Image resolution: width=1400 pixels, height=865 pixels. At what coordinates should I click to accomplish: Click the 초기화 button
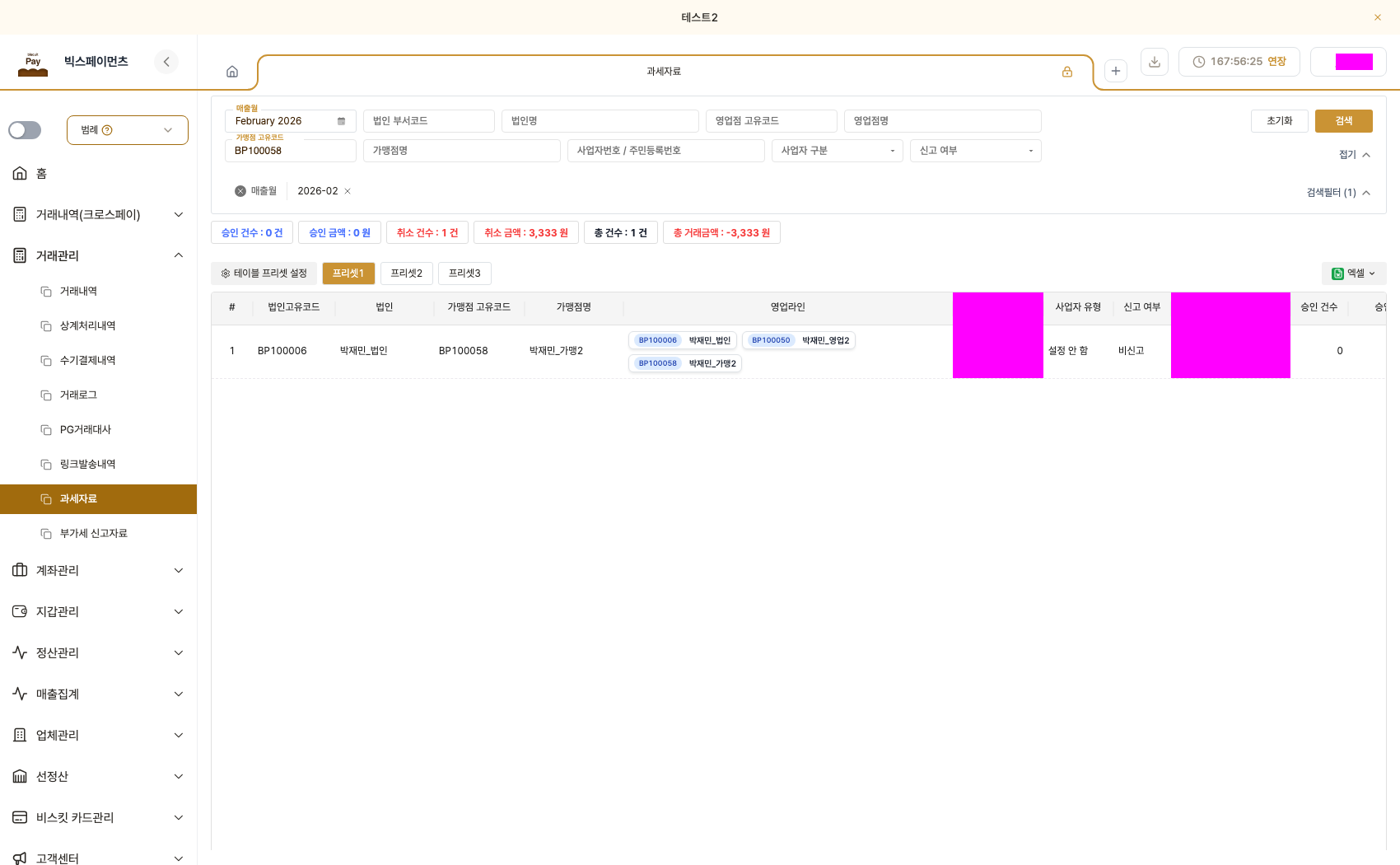(1280, 121)
